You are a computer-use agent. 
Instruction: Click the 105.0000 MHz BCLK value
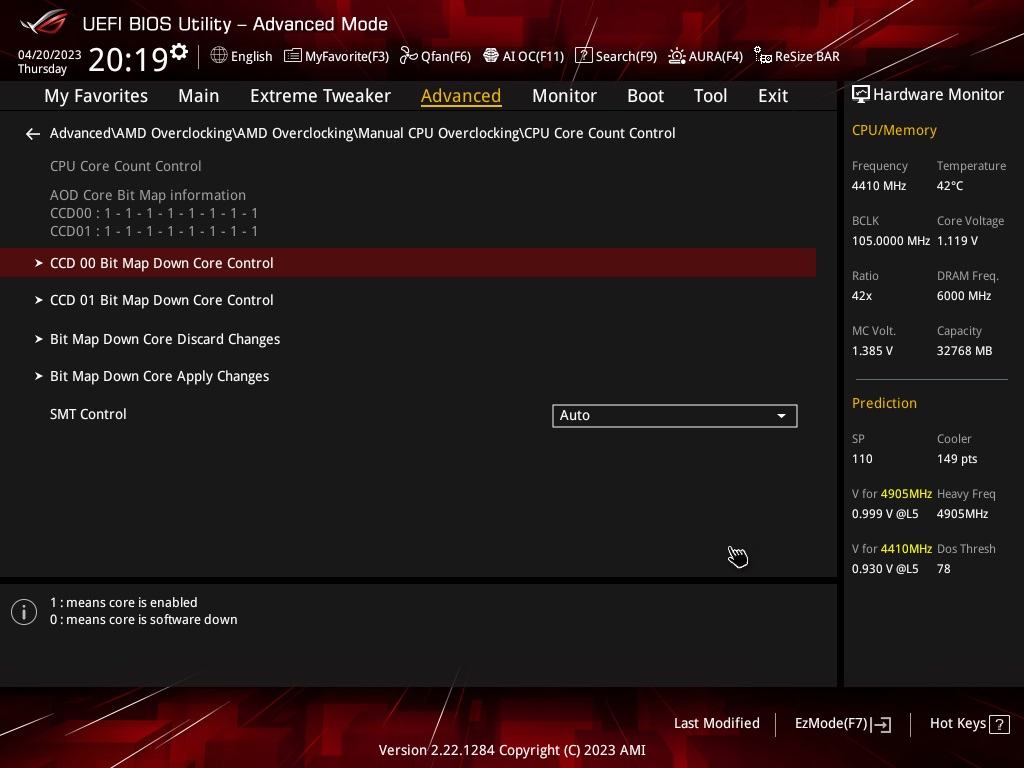[x=891, y=241]
